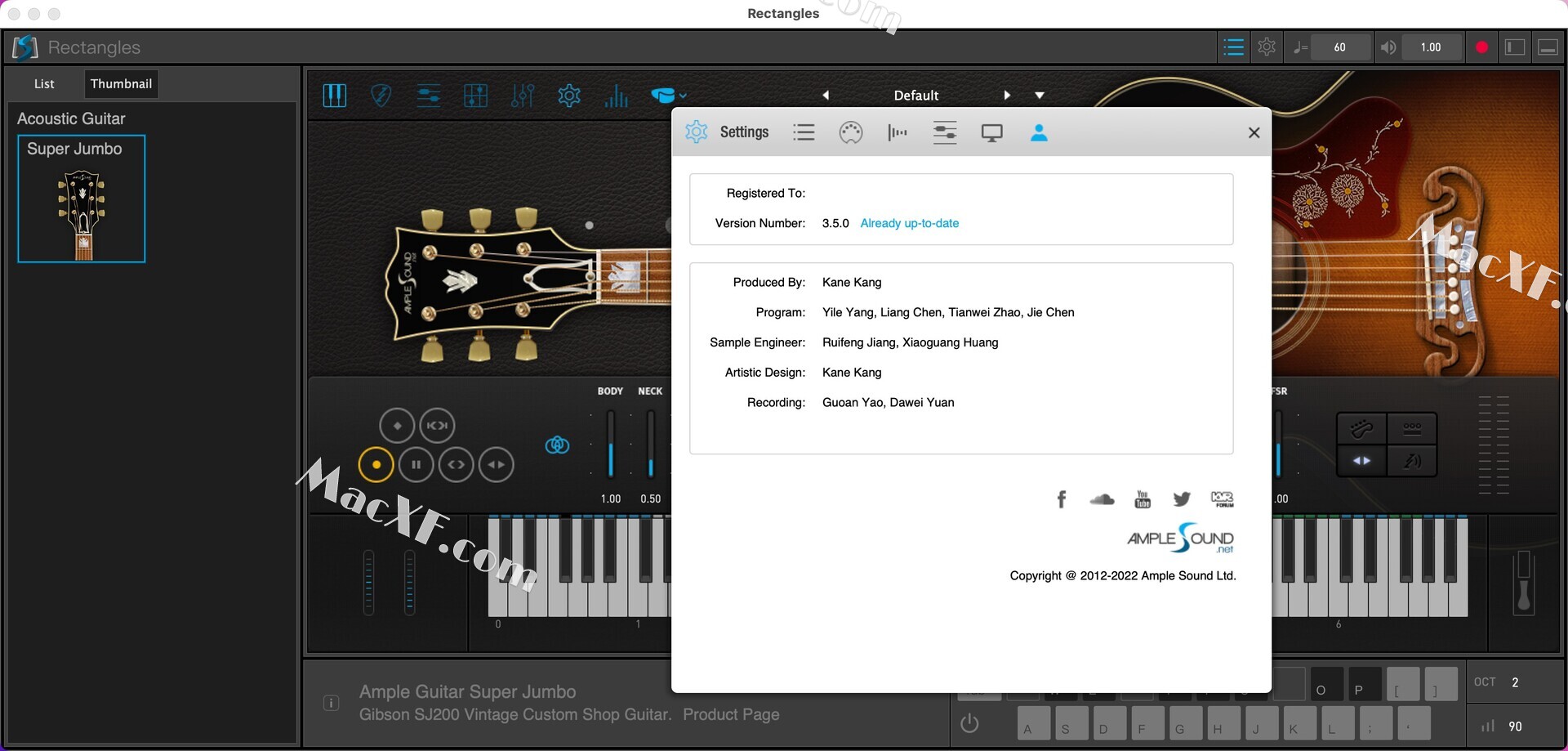Toggle the left sidebar panel visibility
Image resolution: width=1568 pixels, height=751 pixels.
point(1515,47)
